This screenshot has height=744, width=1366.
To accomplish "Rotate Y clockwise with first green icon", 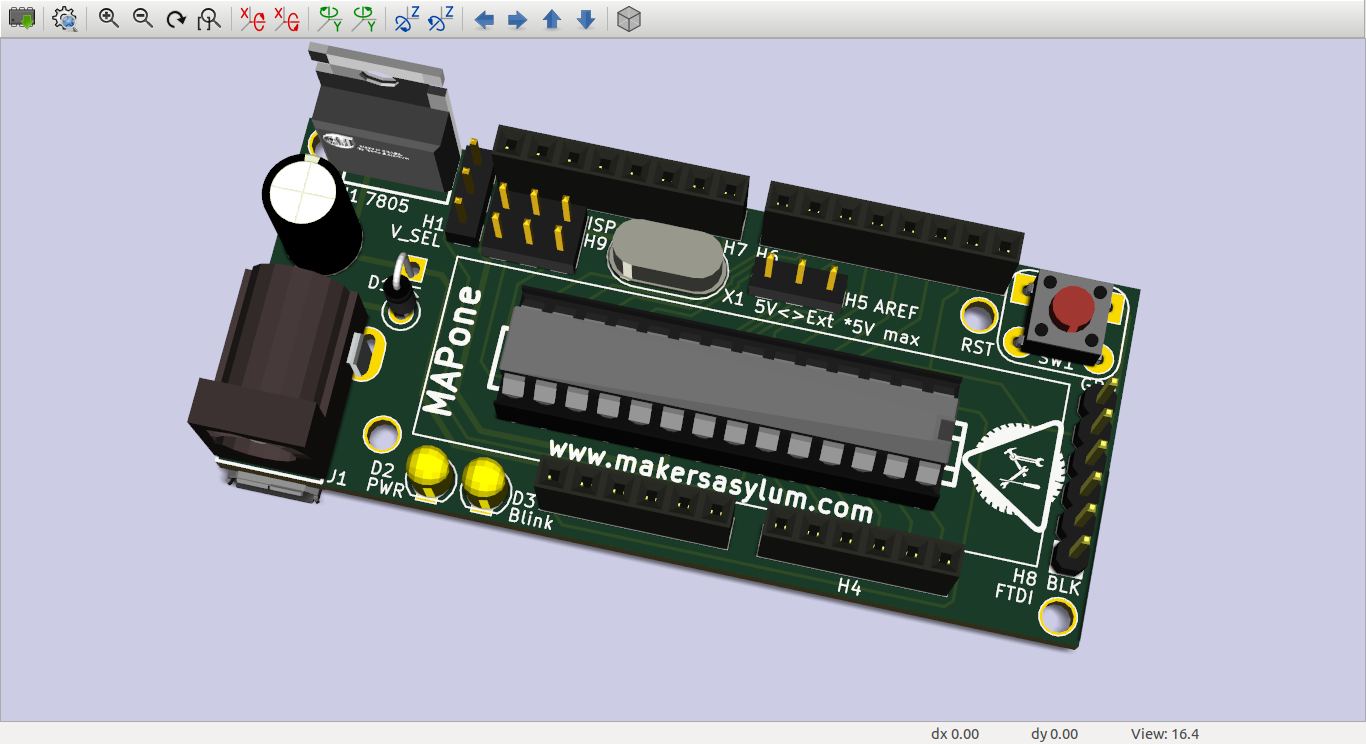I will point(329,18).
